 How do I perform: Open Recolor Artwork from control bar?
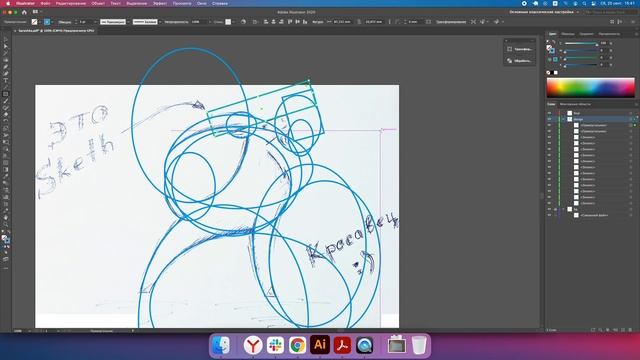244,22
